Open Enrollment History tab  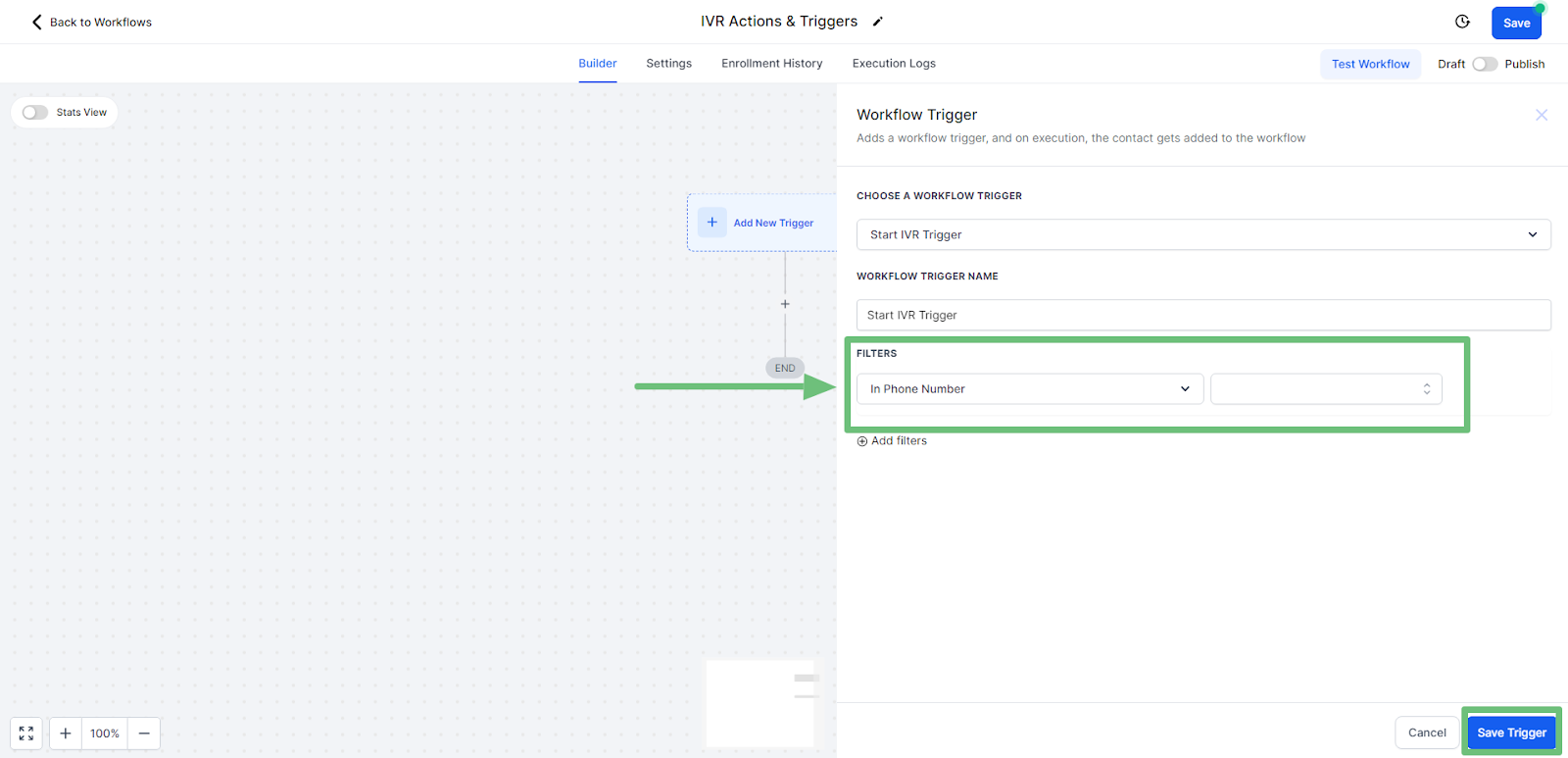[x=772, y=64]
